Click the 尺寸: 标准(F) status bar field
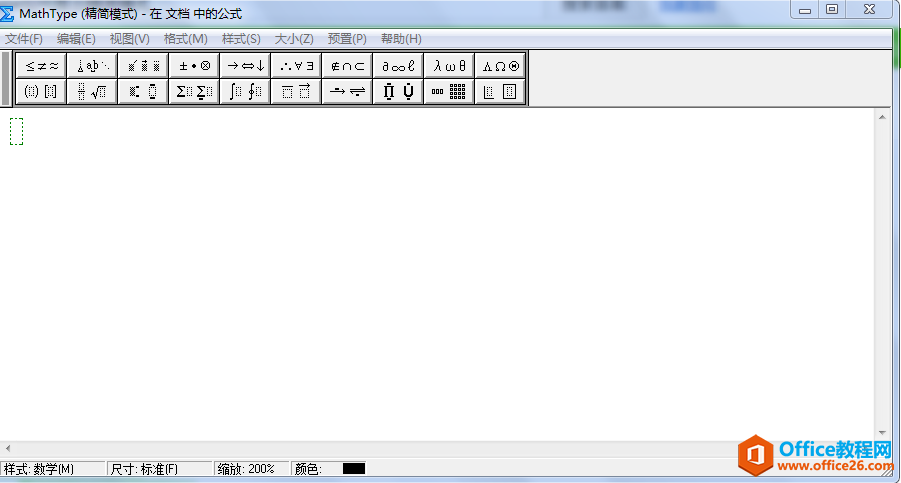This screenshot has width=901, height=483. pos(160,469)
